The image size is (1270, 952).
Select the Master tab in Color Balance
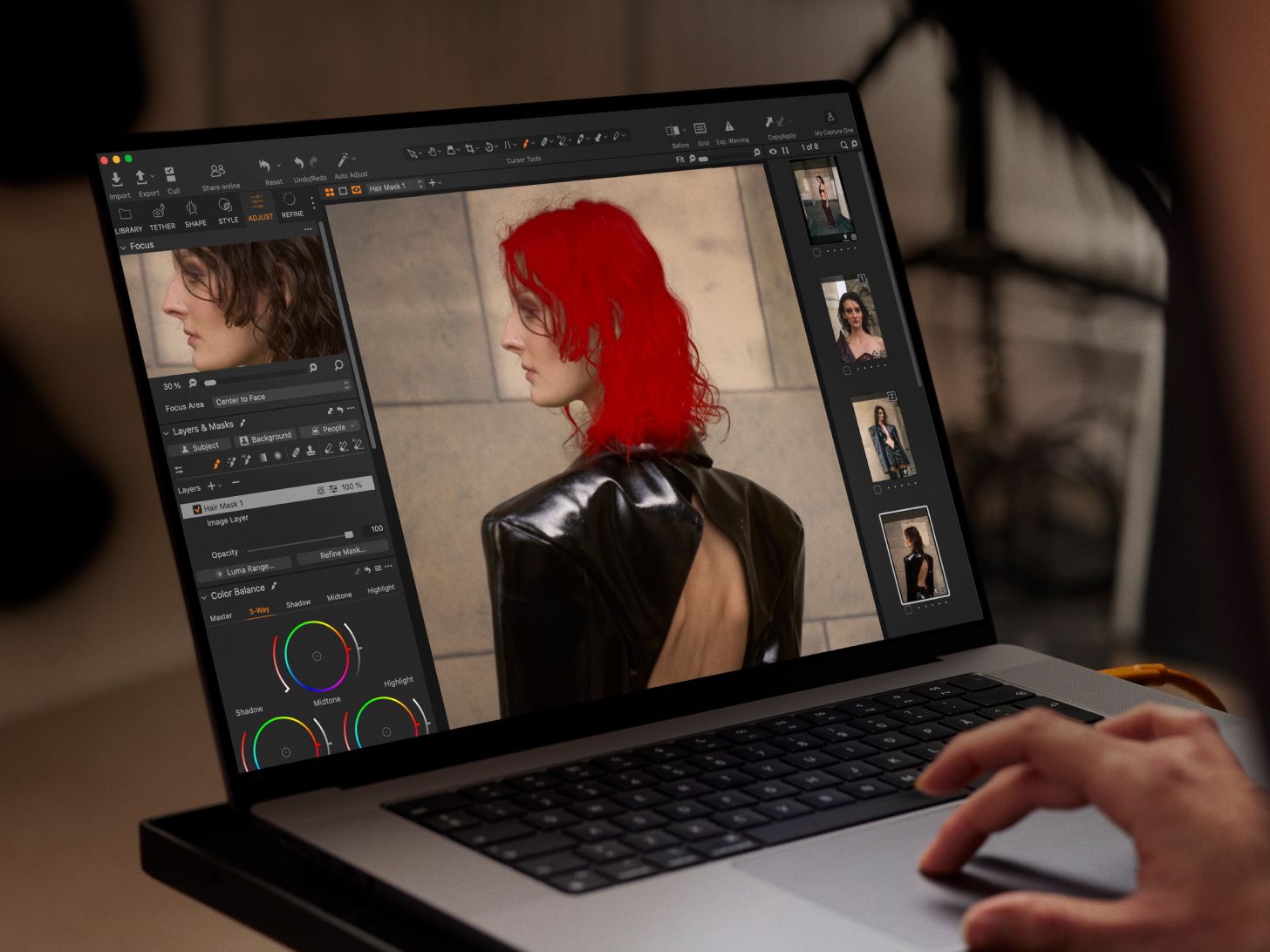click(221, 616)
